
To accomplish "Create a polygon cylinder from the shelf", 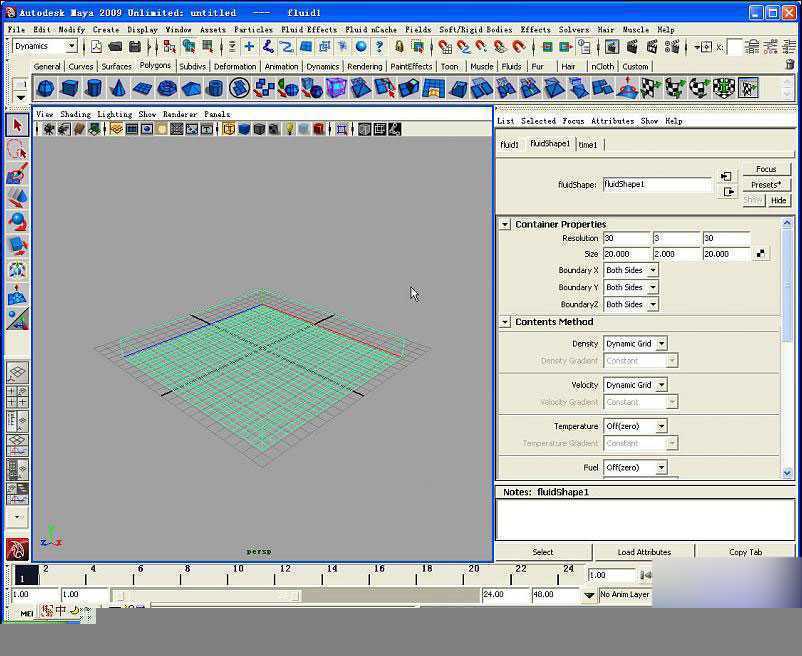I will click(93, 88).
